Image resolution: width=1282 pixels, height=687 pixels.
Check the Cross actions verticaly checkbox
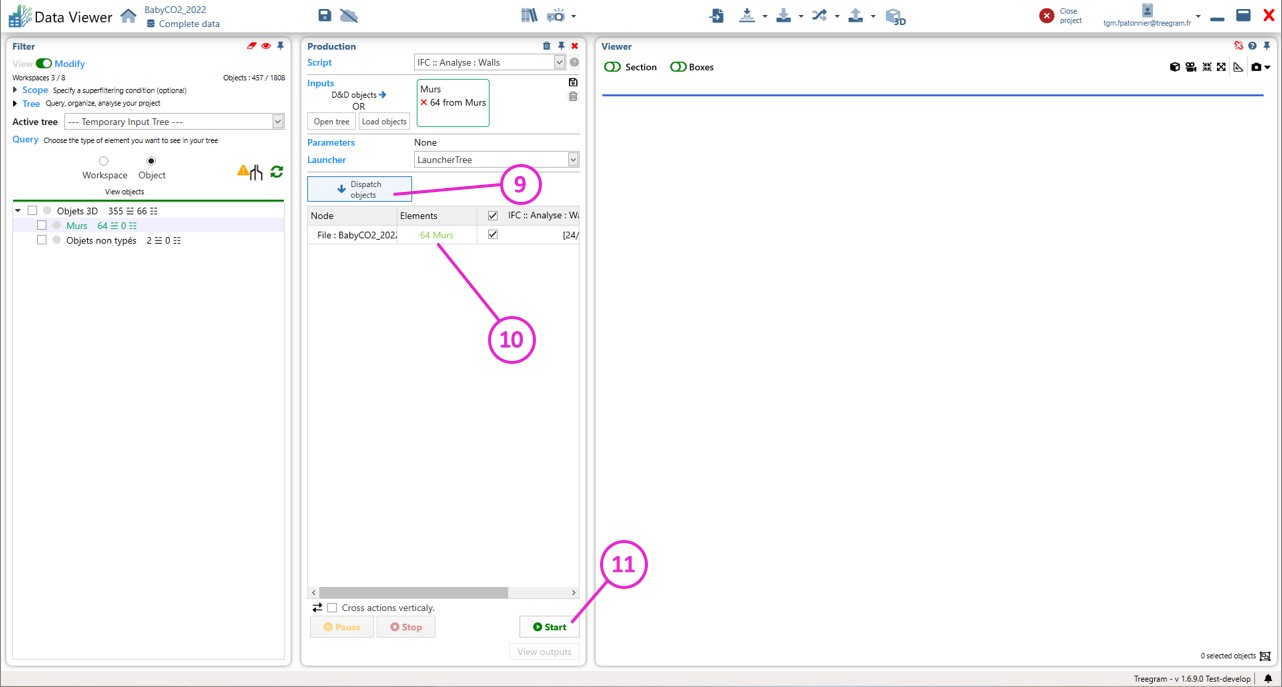click(332, 608)
